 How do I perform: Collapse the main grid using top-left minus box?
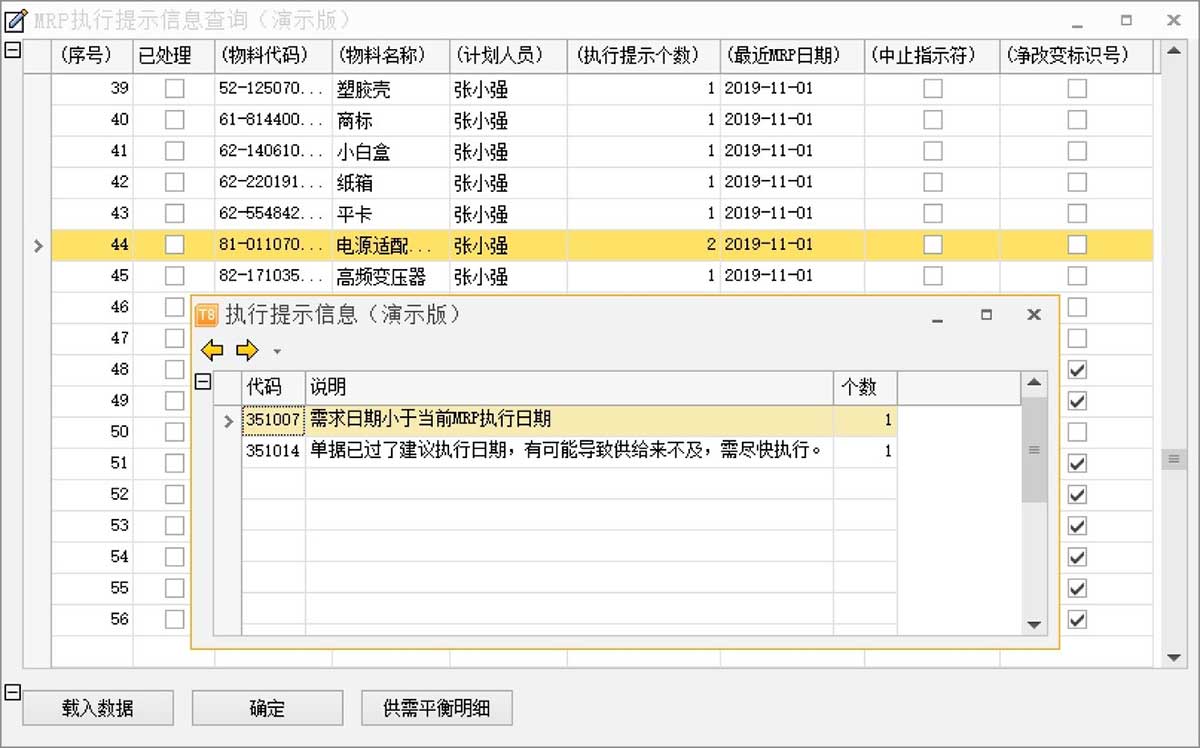[x=13, y=50]
